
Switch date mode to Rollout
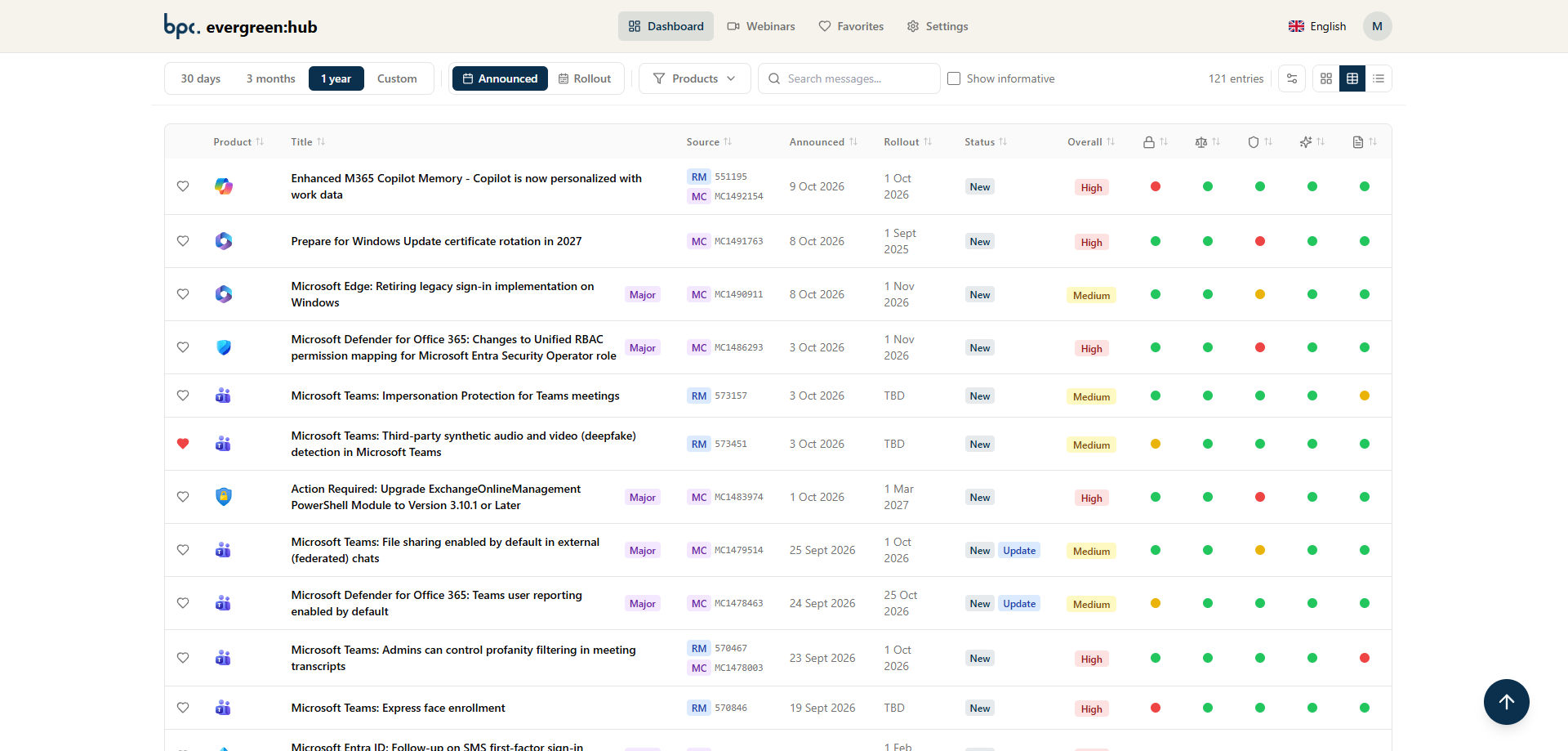[585, 78]
